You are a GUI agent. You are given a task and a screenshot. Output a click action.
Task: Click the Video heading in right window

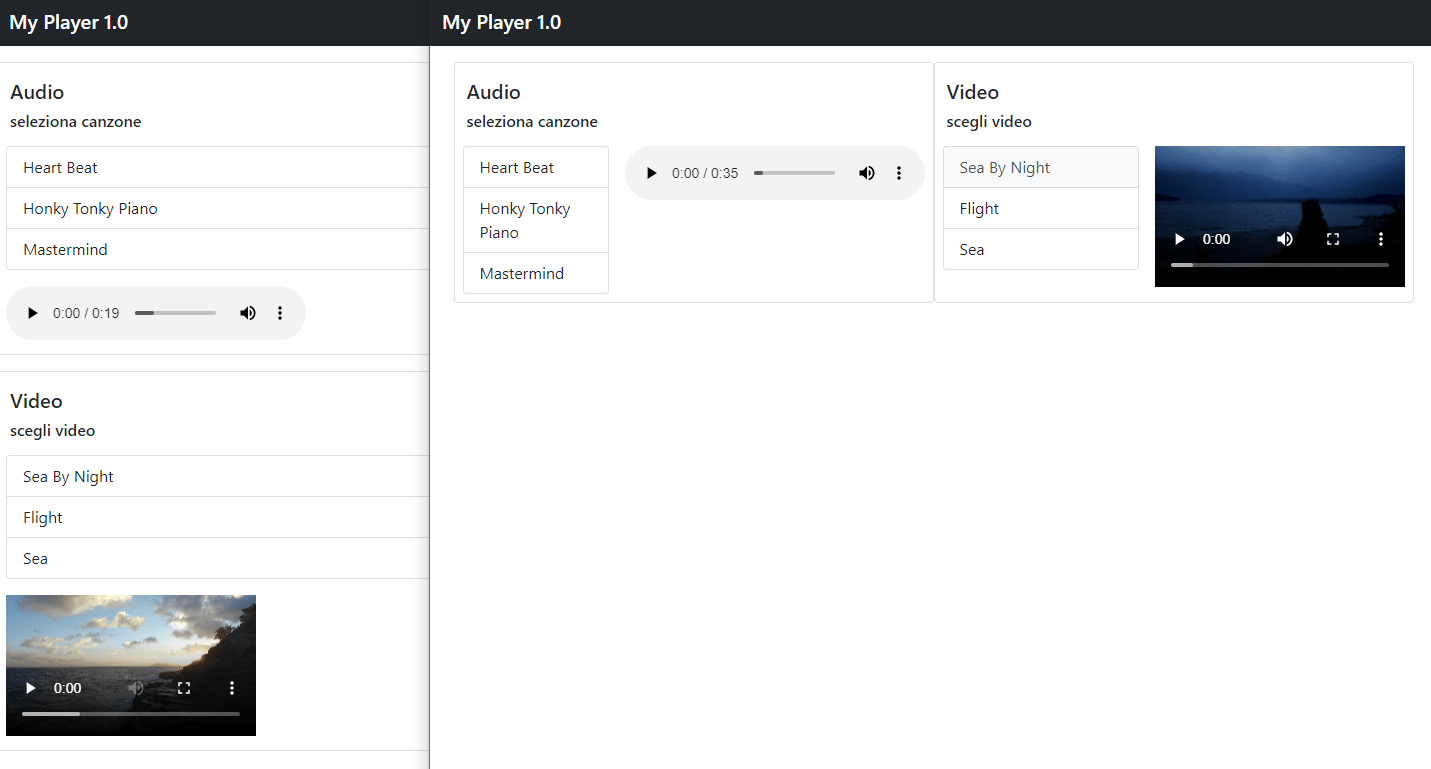pos(973,92)
